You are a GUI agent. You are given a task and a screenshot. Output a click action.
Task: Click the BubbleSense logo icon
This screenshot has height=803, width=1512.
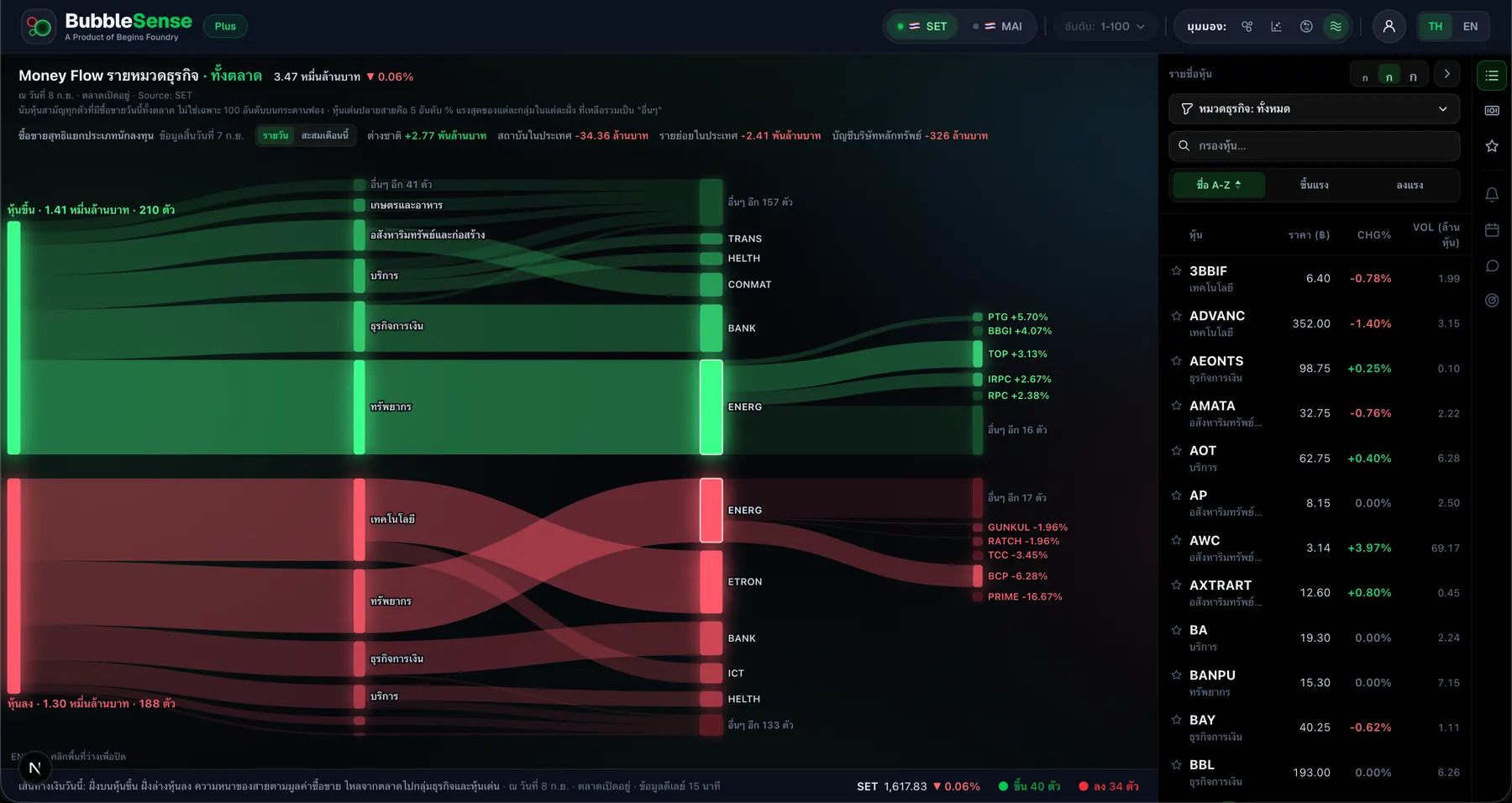pos(39,27)
